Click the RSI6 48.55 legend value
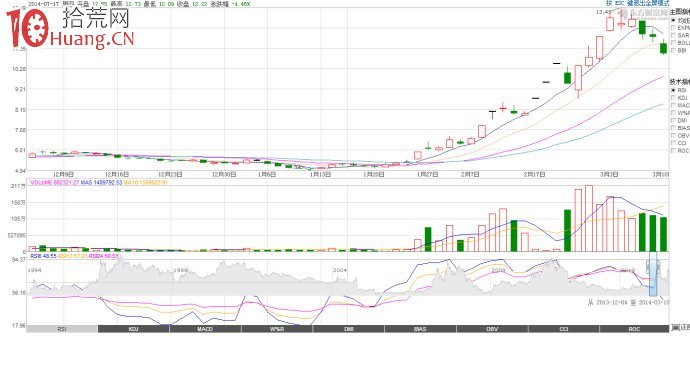690x387 pixels. tap(43, 256)
